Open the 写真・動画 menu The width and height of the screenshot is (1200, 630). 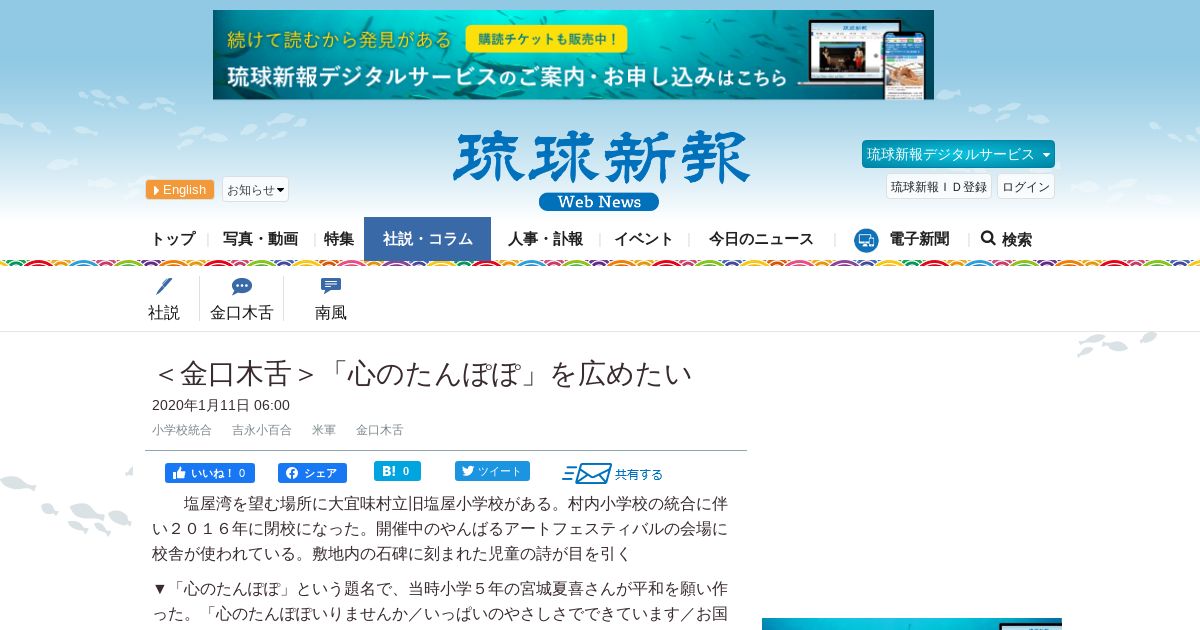(x=260, y=239)
